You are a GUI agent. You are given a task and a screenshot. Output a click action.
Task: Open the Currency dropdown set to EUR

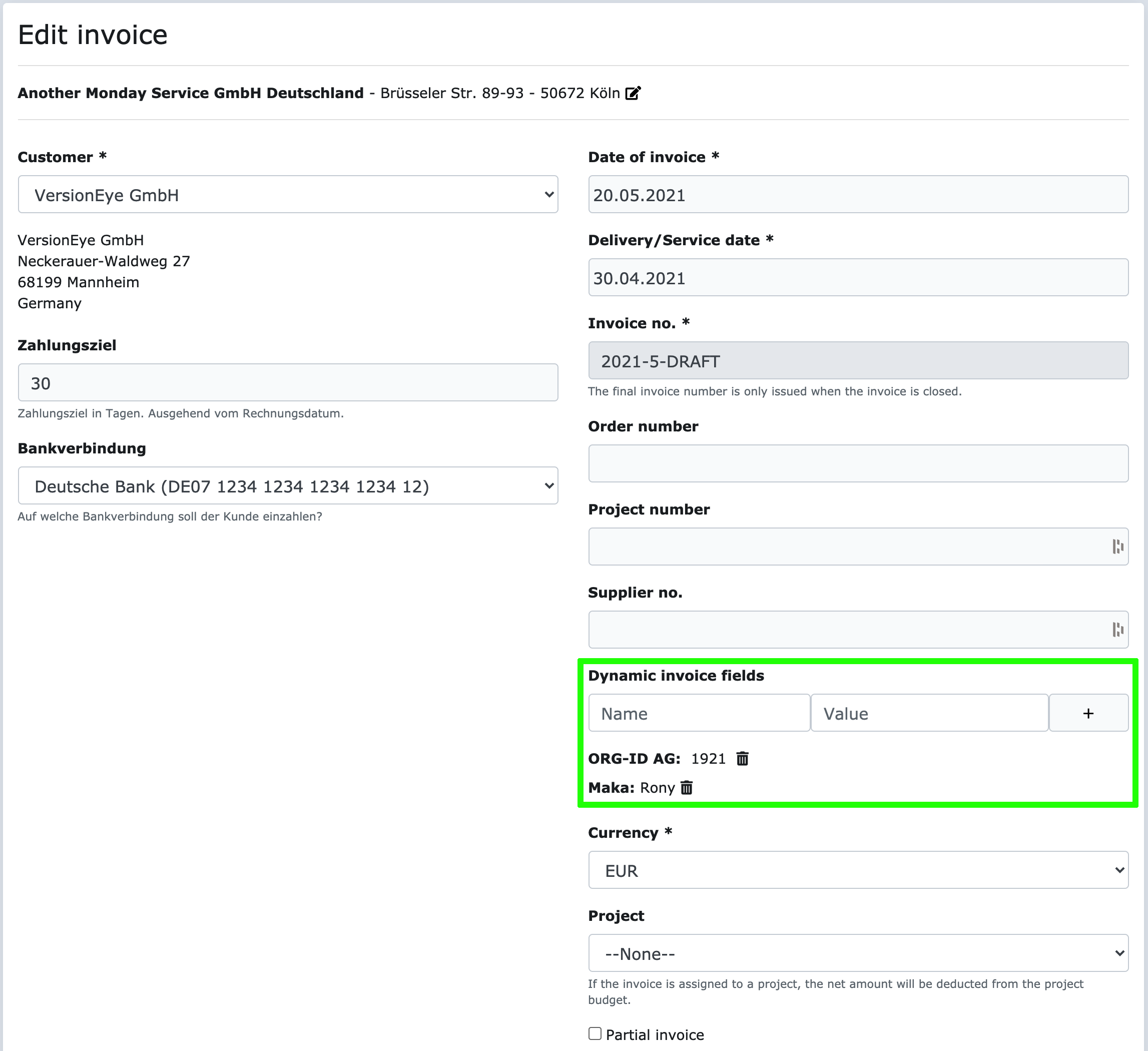point(858,870)
